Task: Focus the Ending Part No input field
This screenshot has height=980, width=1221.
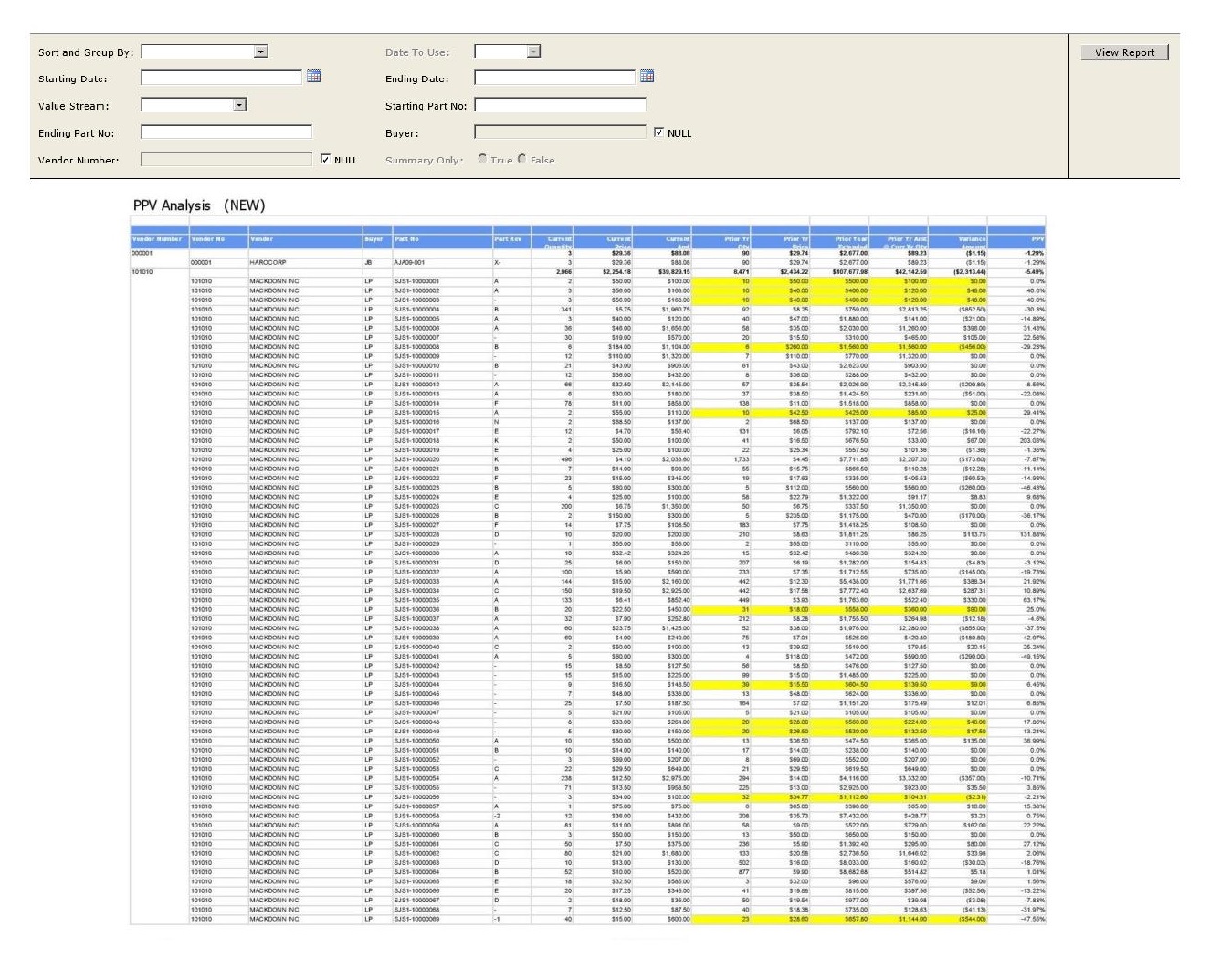Action: 226,132
